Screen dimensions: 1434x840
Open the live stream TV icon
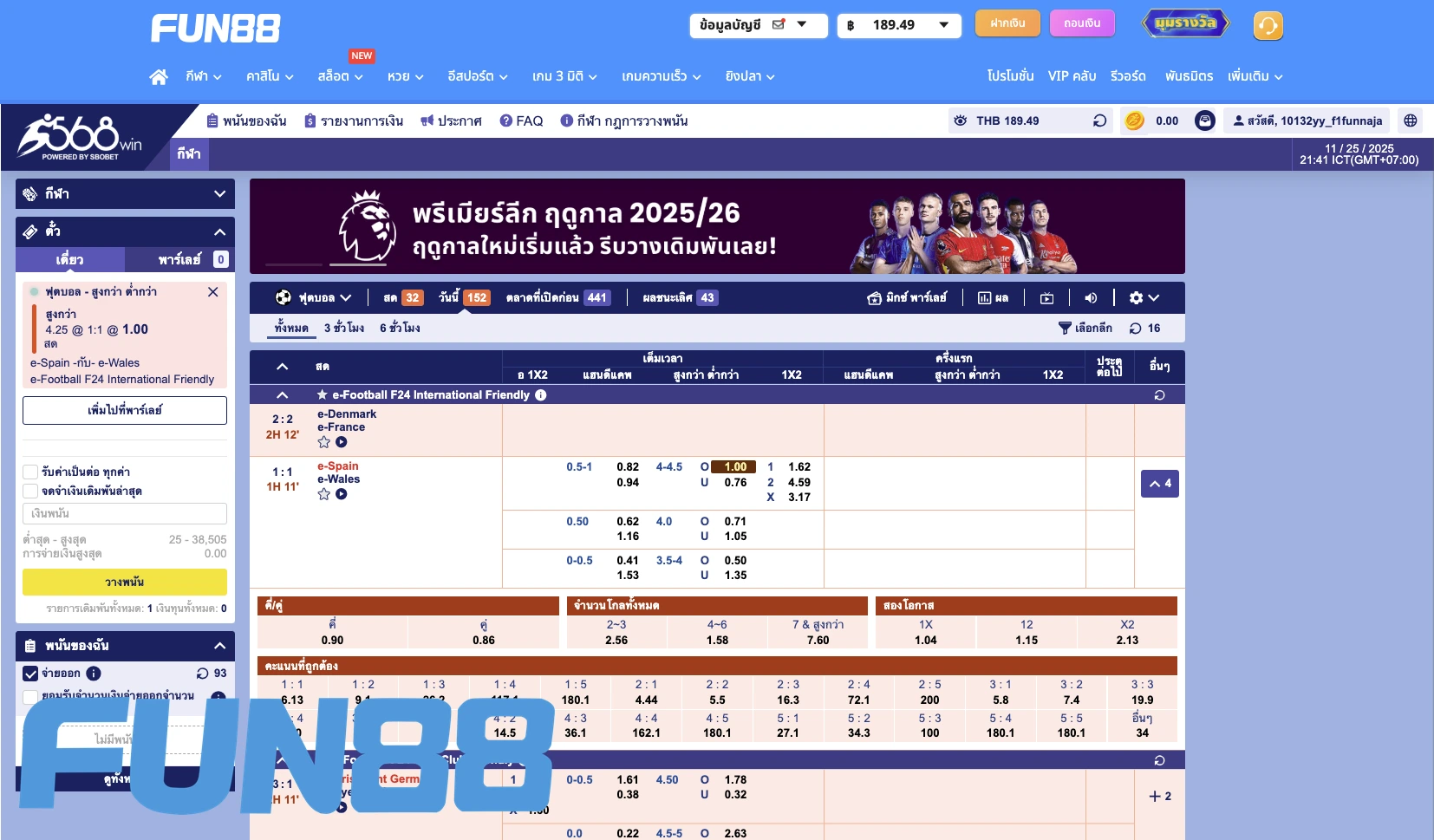coord(1047,298)
